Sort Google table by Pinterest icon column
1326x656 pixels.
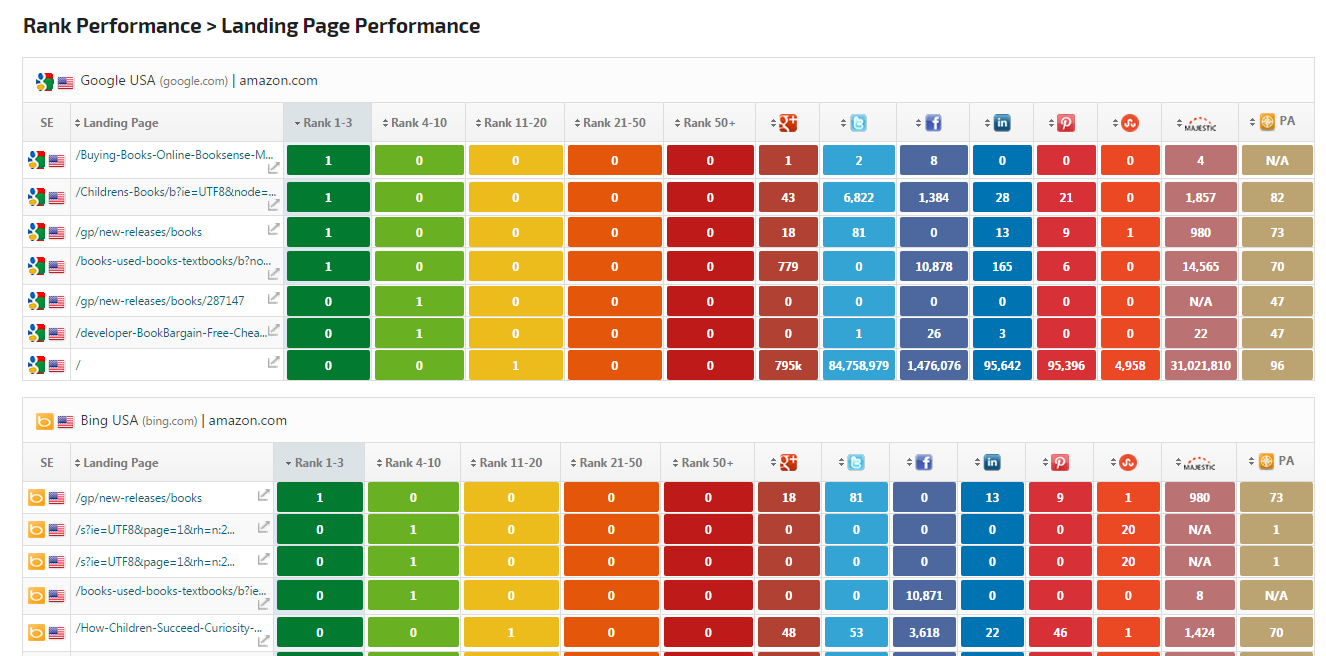pyautogui.click(x=1066, y=123)
